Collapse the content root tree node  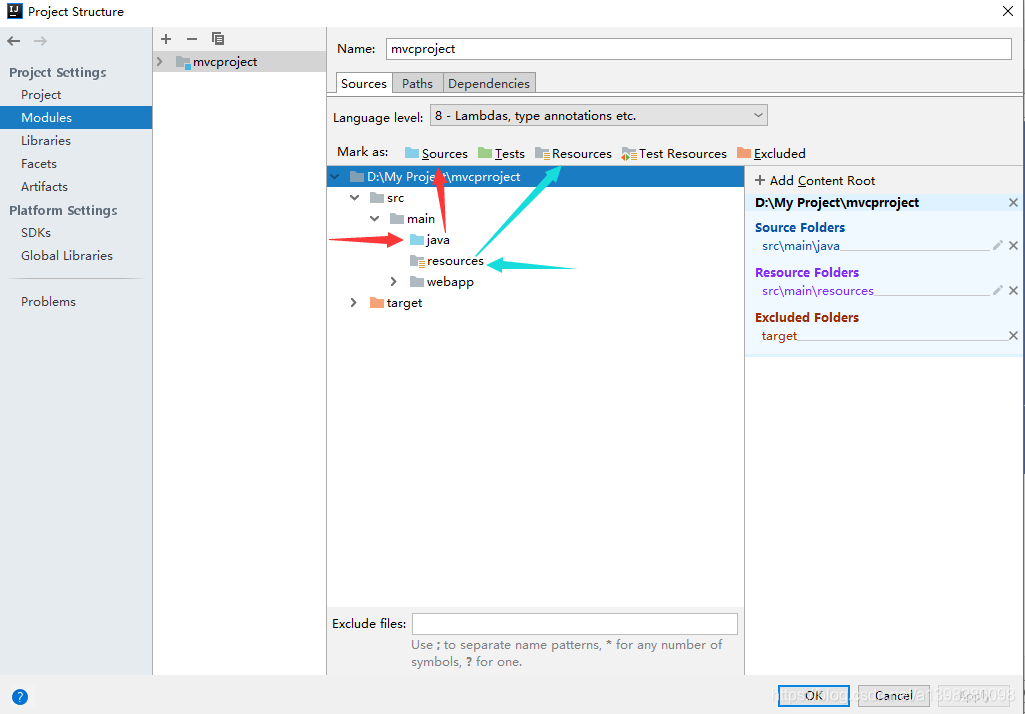pos(335,177)
